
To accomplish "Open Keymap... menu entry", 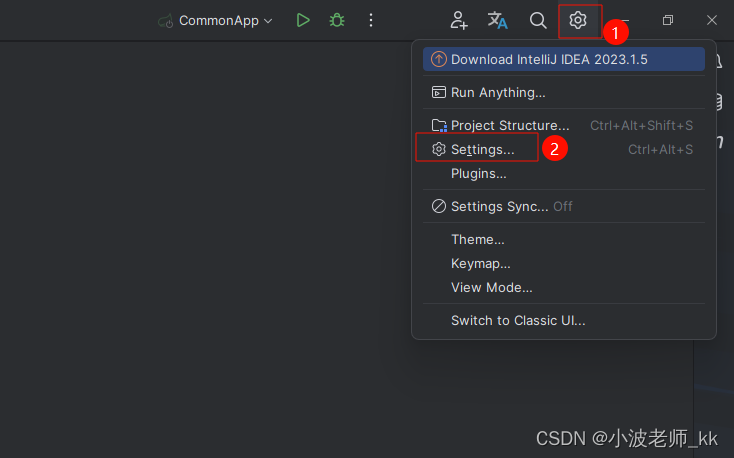I will click(564, 264).
